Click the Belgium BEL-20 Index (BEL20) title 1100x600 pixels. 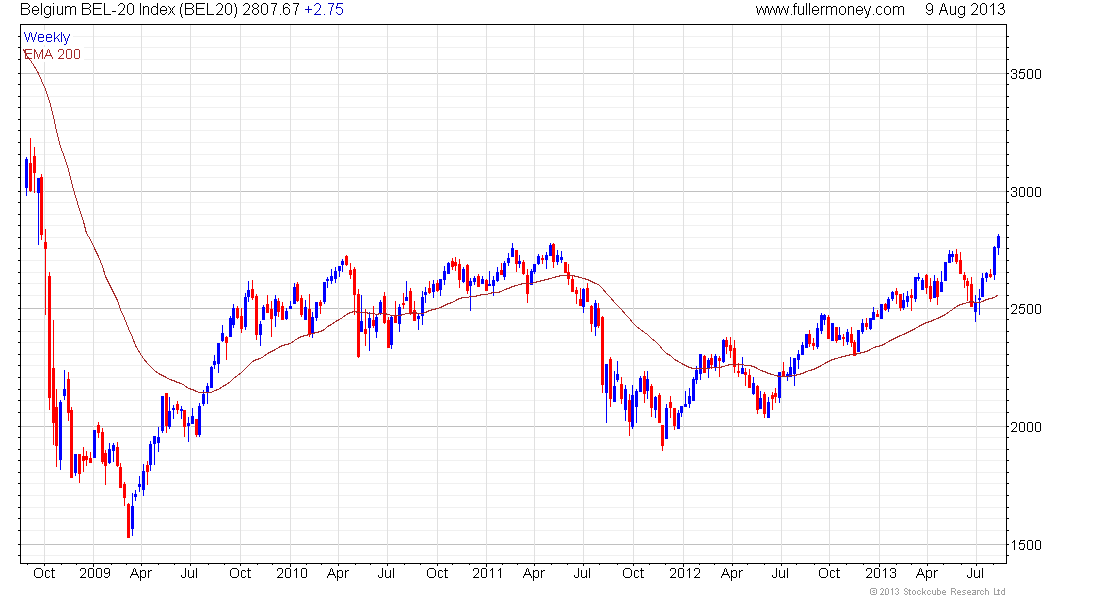point(129,10)
